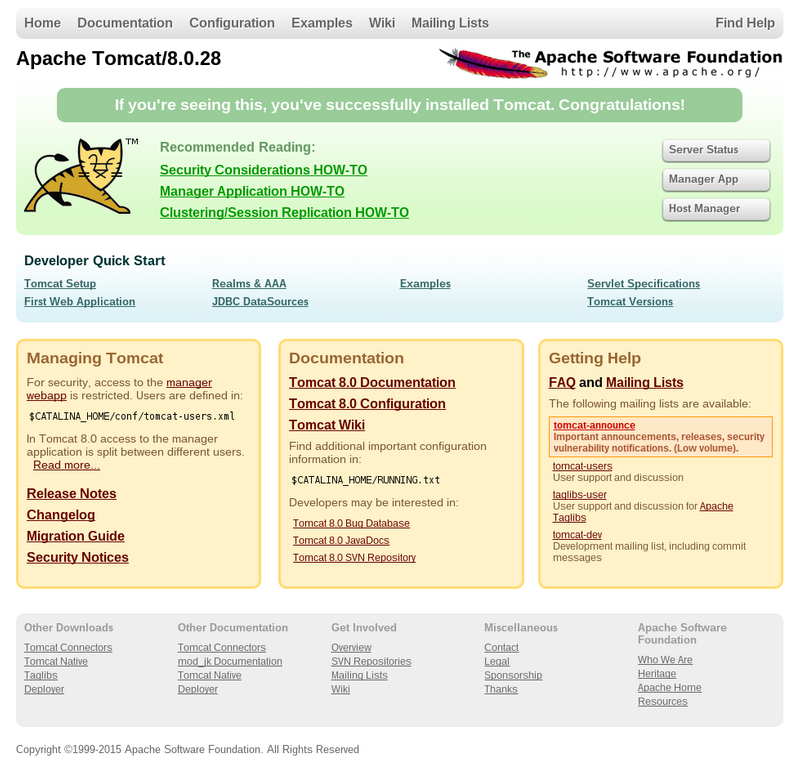Click the Apache Software Foundation feather logo
This screenshot has width=800, height=764.
pyautogui.click(x=610, y=63)
